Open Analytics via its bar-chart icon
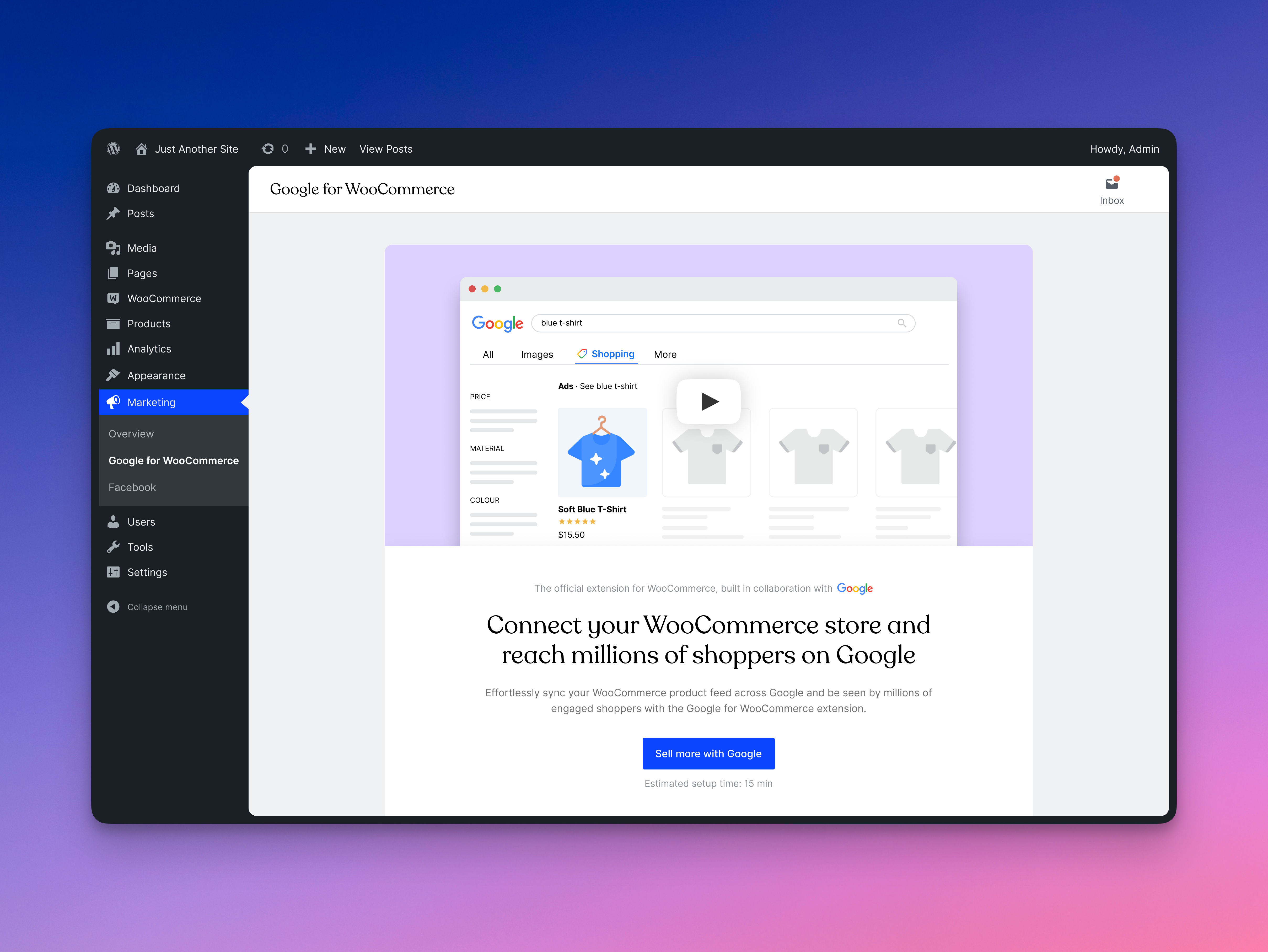This screenshot has width=1268, height=952. (x=114, y=349)
